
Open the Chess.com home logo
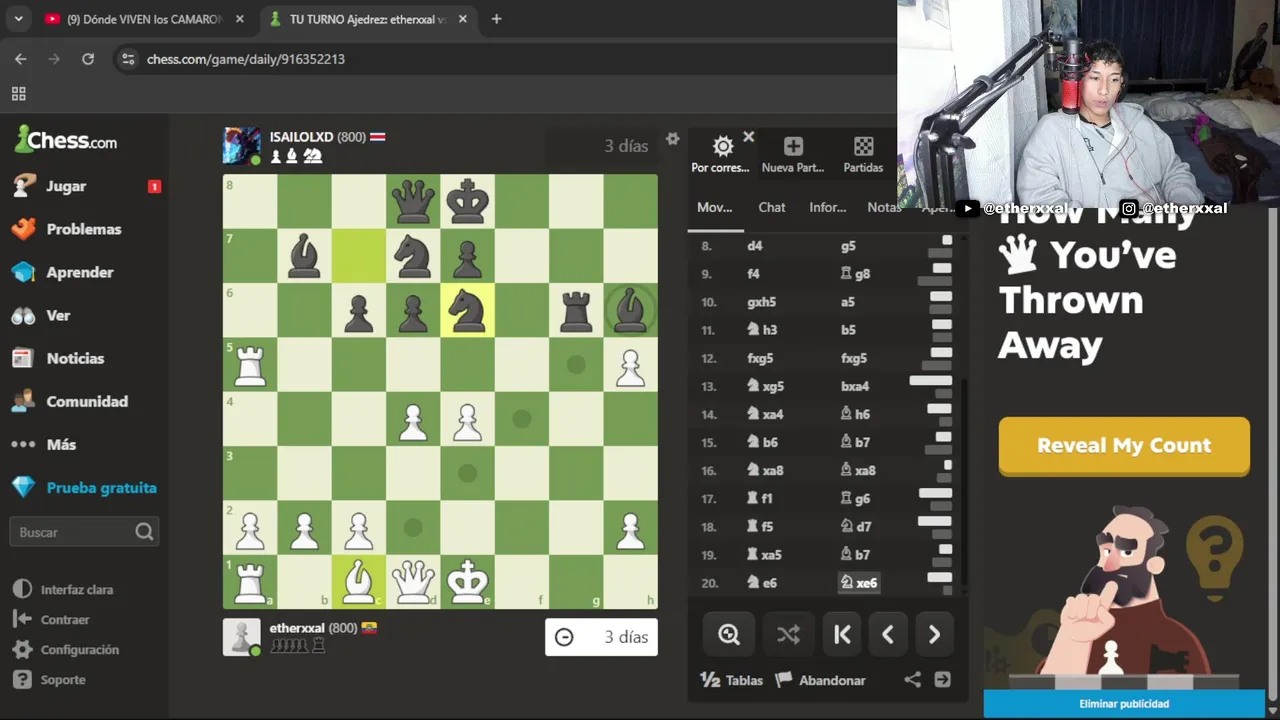[x=66, y=140]
